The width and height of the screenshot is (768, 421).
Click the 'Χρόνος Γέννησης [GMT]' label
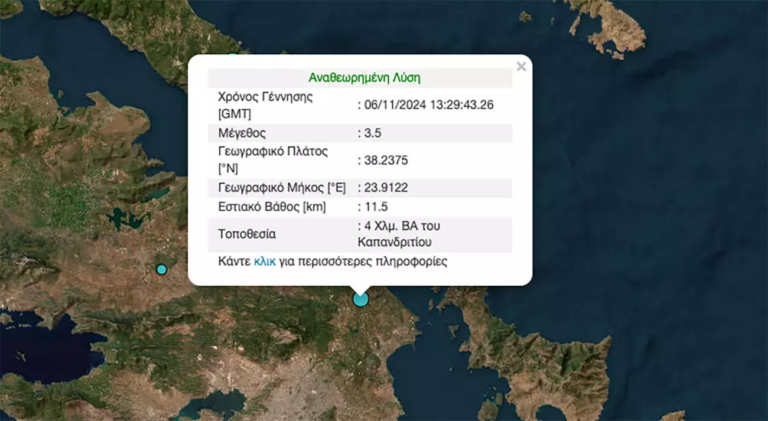click(x=265, y=105)
